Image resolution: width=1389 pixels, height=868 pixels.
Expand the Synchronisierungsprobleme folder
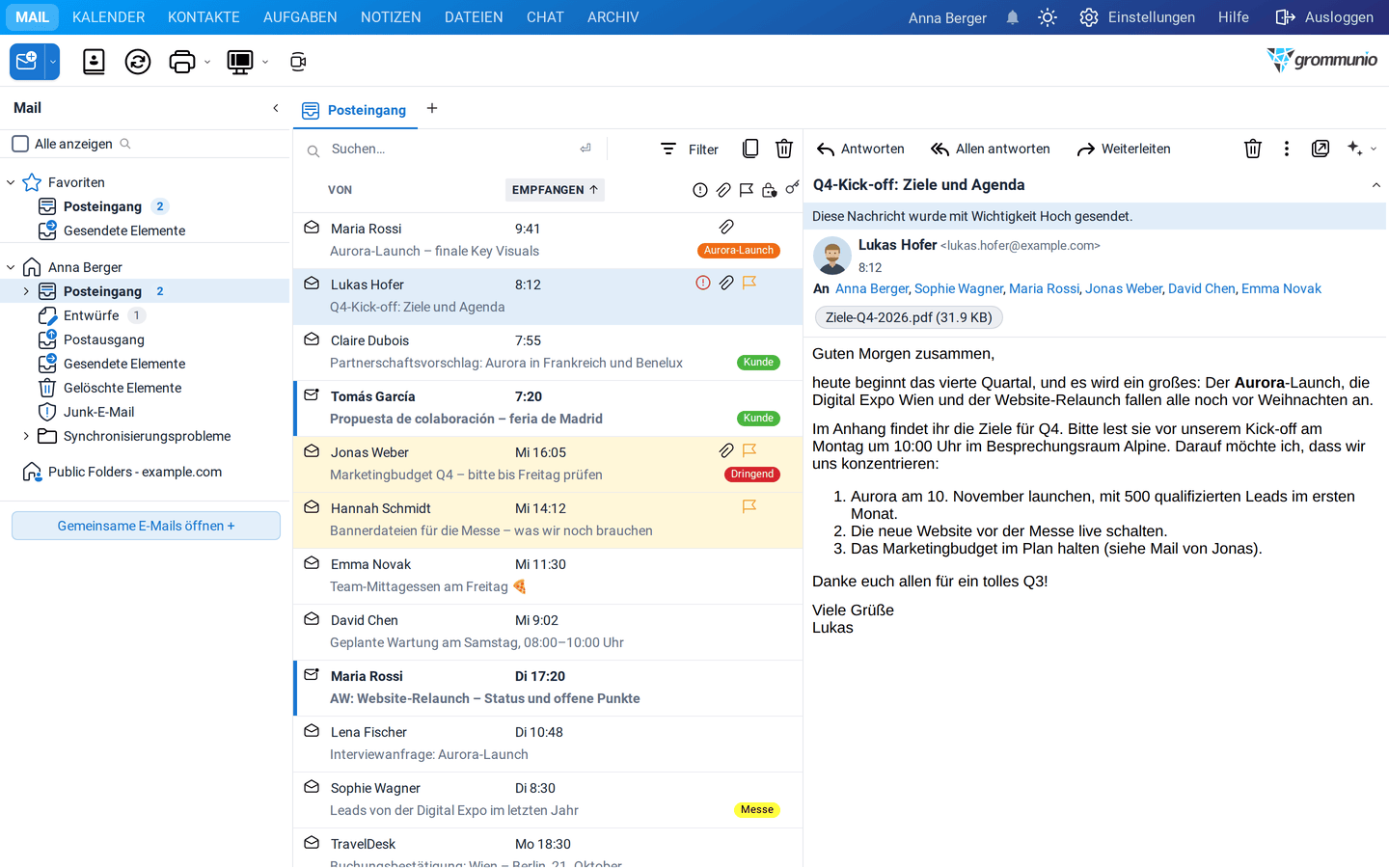pyautogui.click(x=26, y=436)
